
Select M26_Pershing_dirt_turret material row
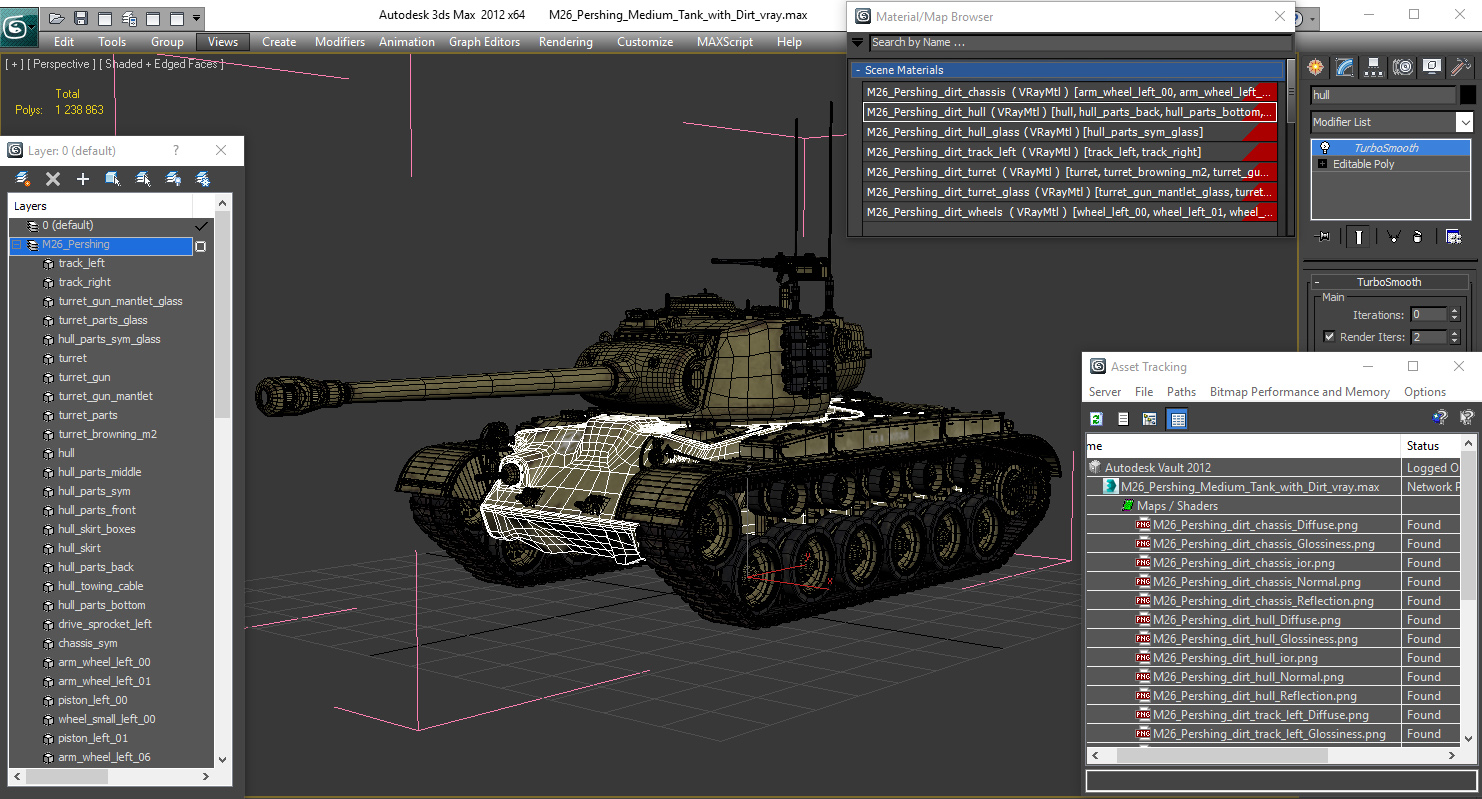tap(1069, 172)
